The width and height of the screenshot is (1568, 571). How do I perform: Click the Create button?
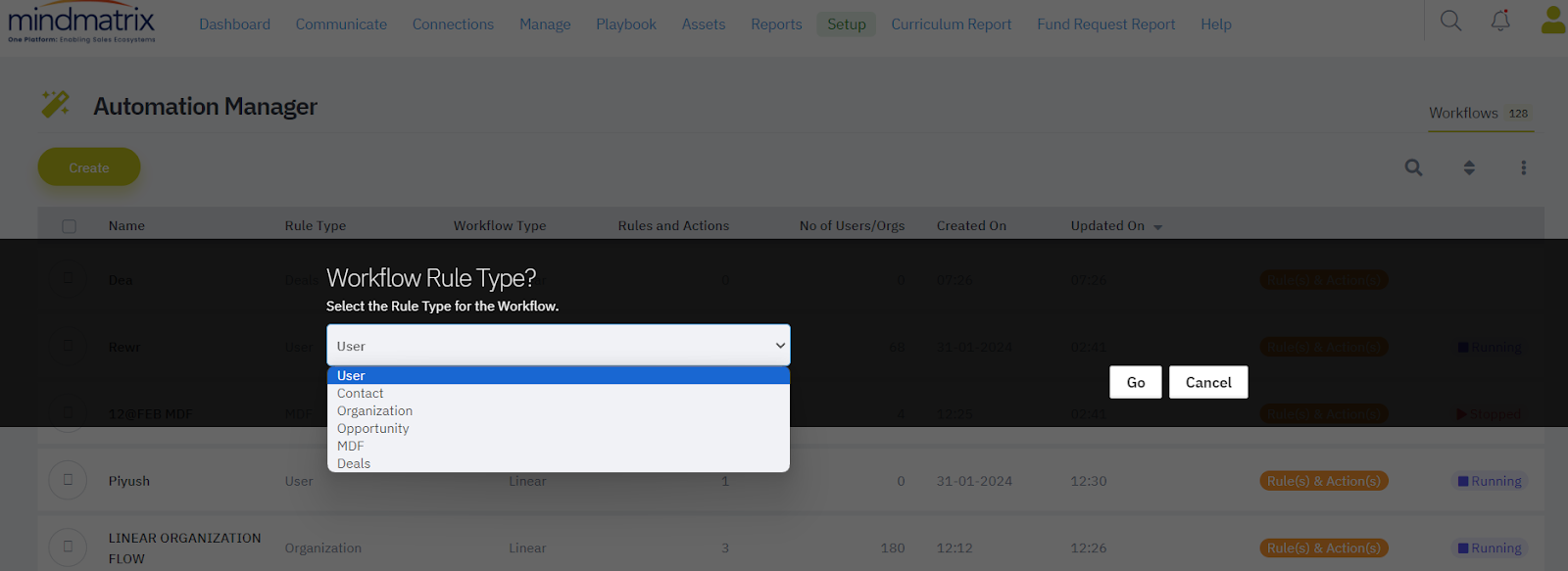pos(89,167)
